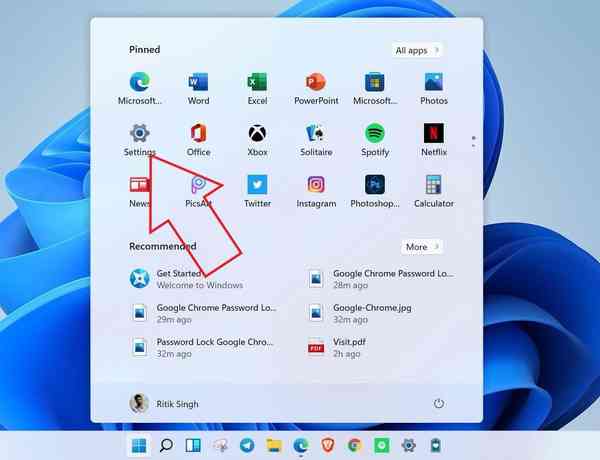The image size is (600, 460).
Task: Launch the Netflix app
Action: click(434, 140)
